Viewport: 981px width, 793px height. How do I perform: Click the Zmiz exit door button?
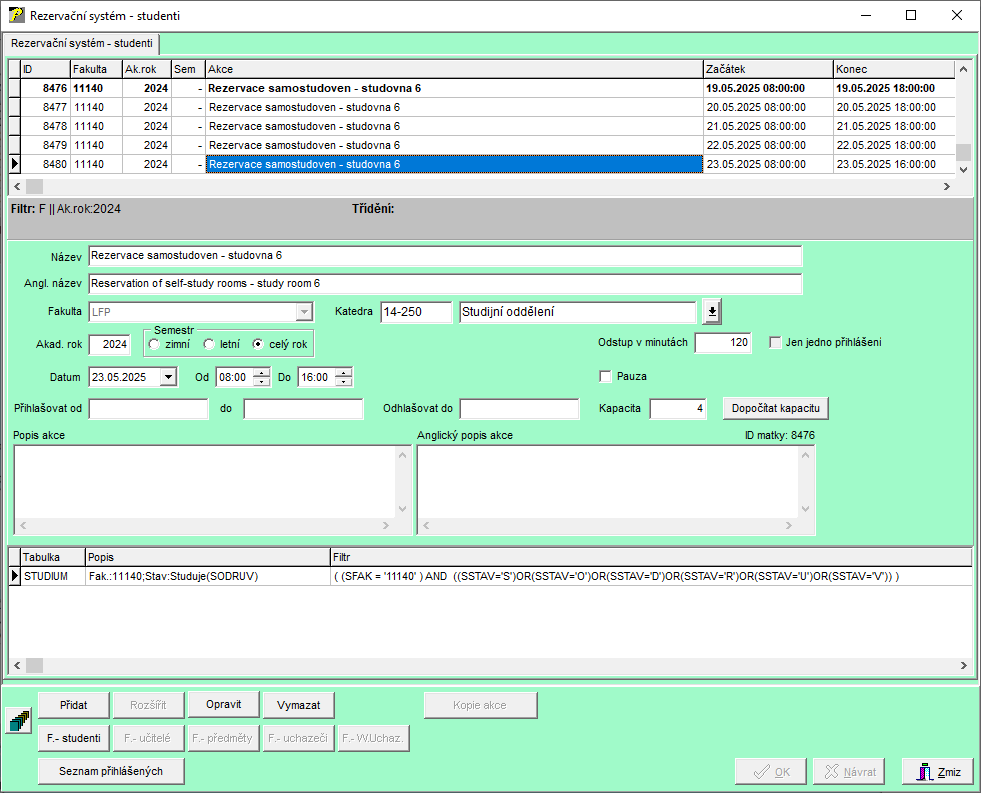coord(937,772)
